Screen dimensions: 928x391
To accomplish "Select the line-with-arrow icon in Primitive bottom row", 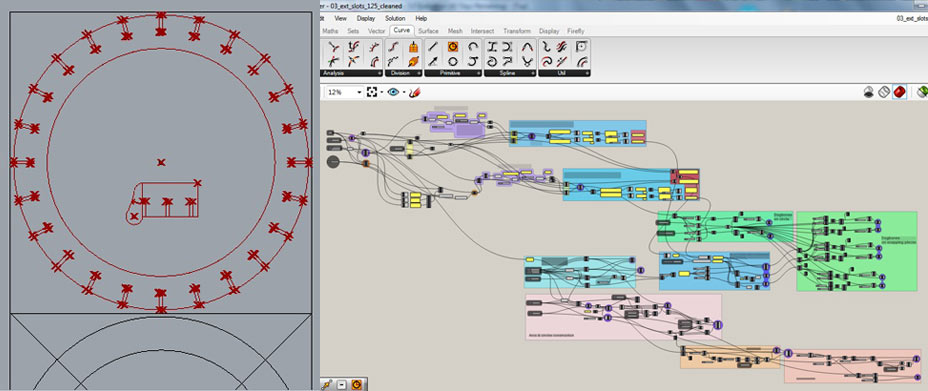I will (x=433, y=61).
